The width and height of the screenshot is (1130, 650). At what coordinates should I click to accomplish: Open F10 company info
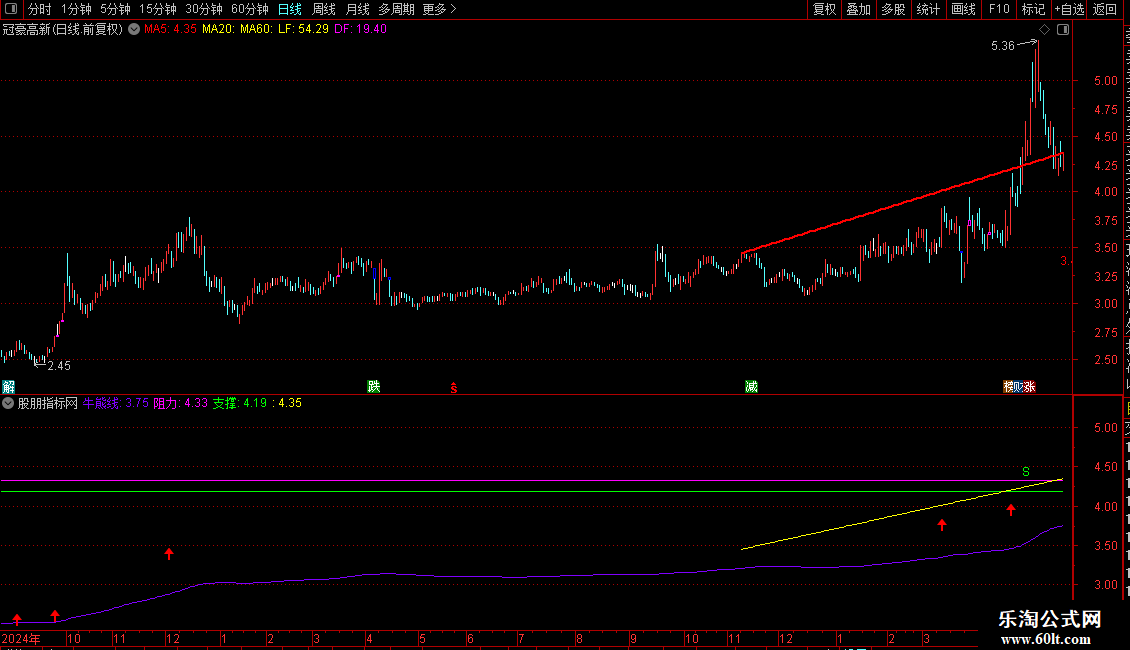coord(999,9)
